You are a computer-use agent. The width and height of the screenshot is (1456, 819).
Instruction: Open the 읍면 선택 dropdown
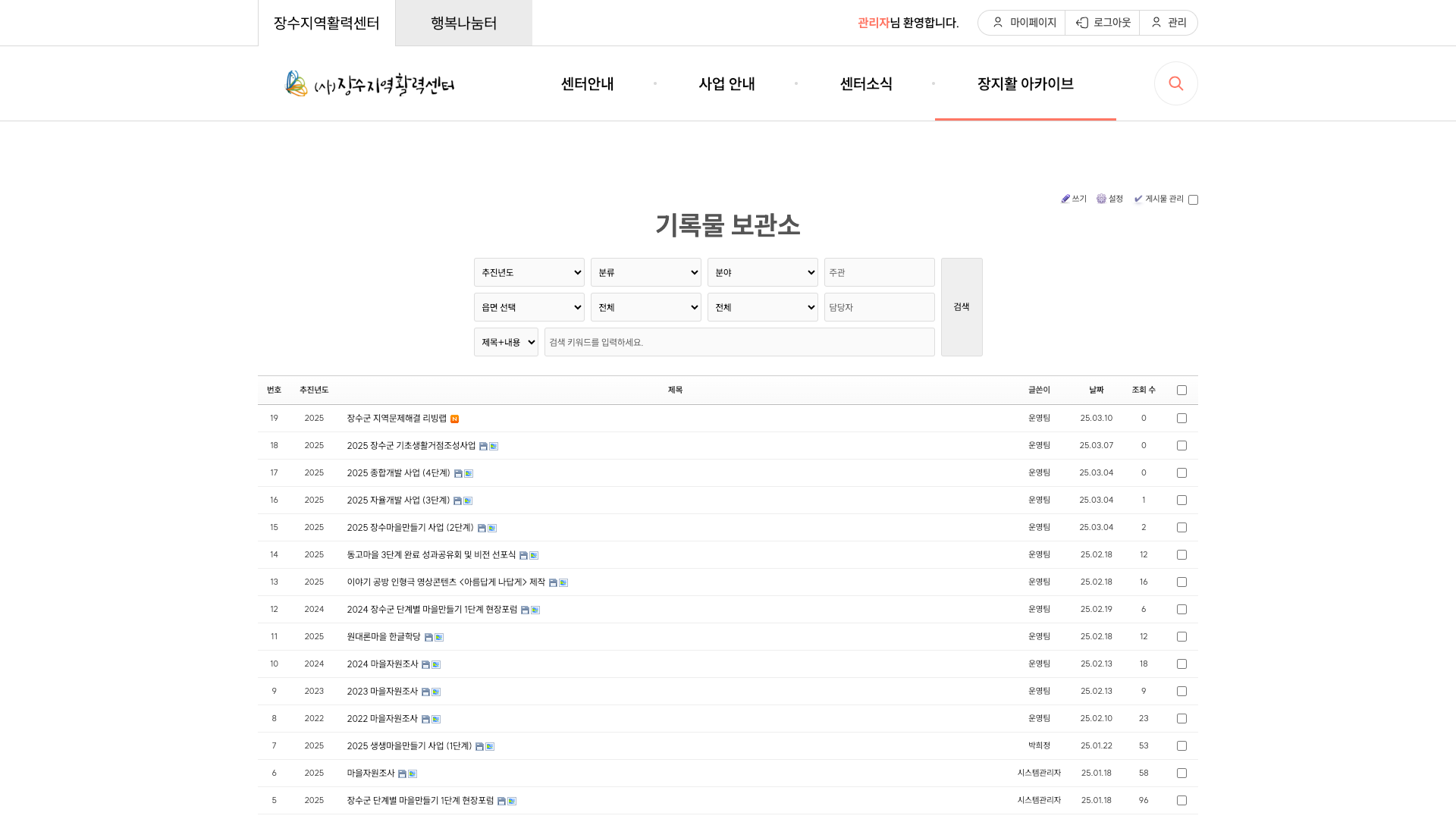coord(529,307)
